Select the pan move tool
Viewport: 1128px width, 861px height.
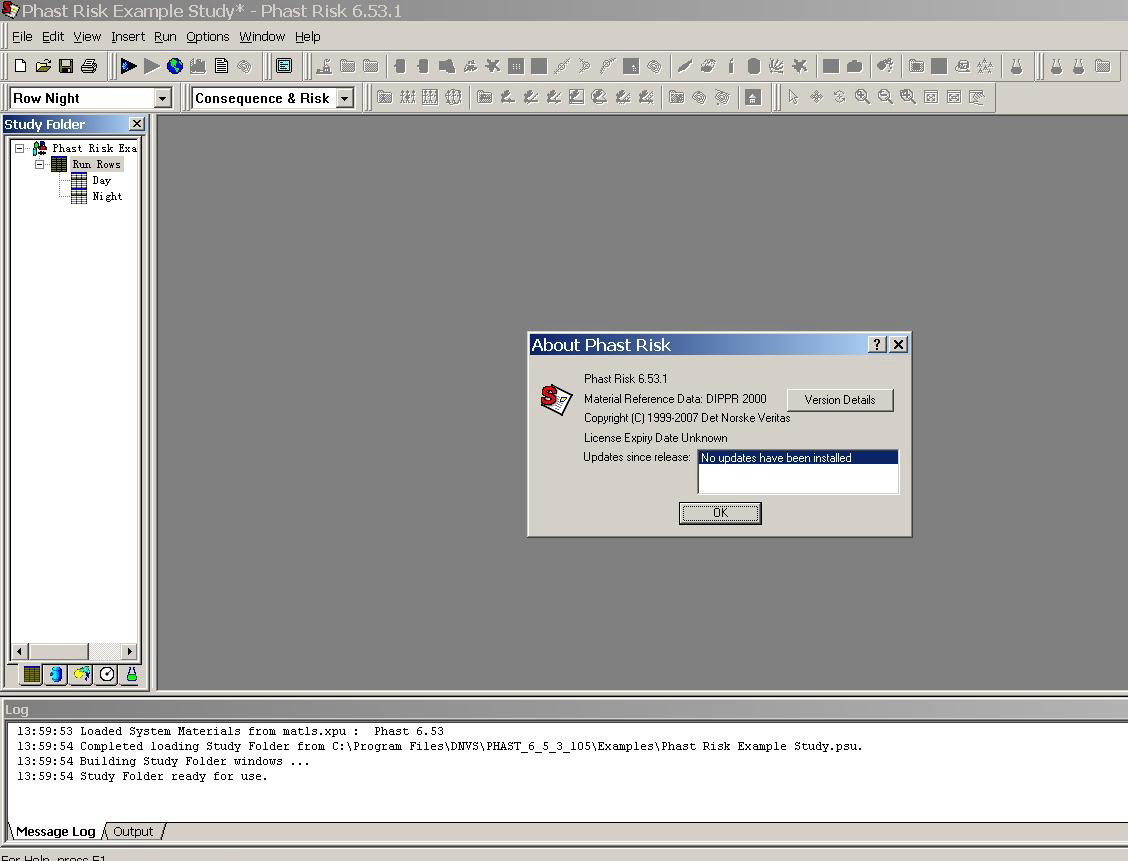[816, 96]
